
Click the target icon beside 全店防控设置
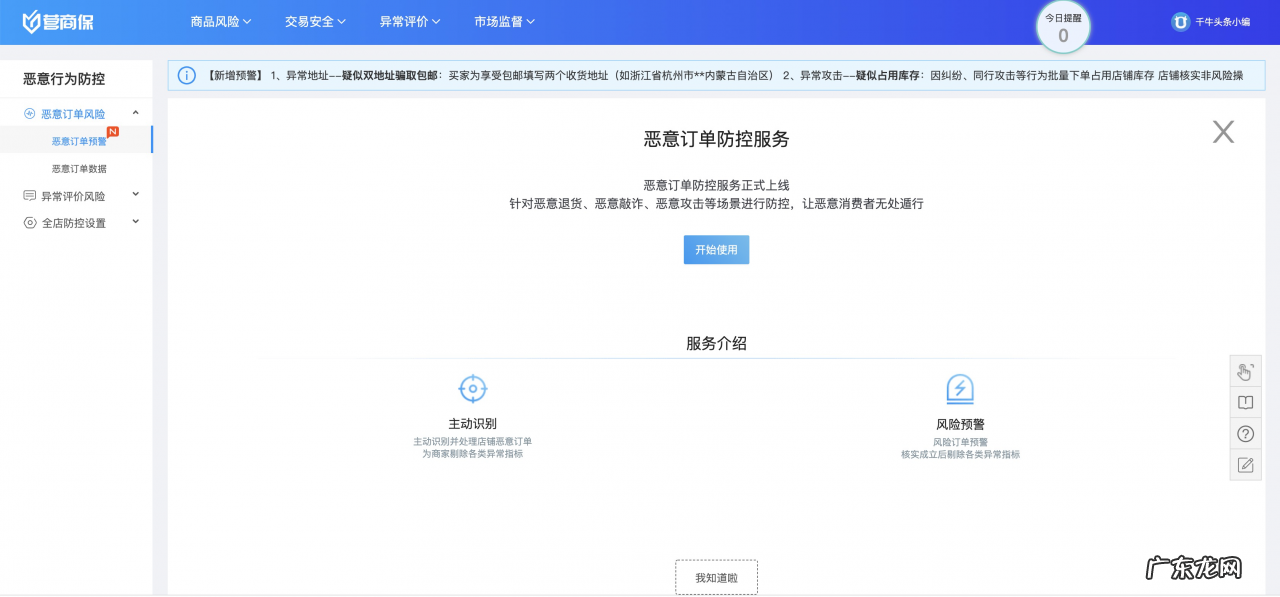(x=29, y=222)
